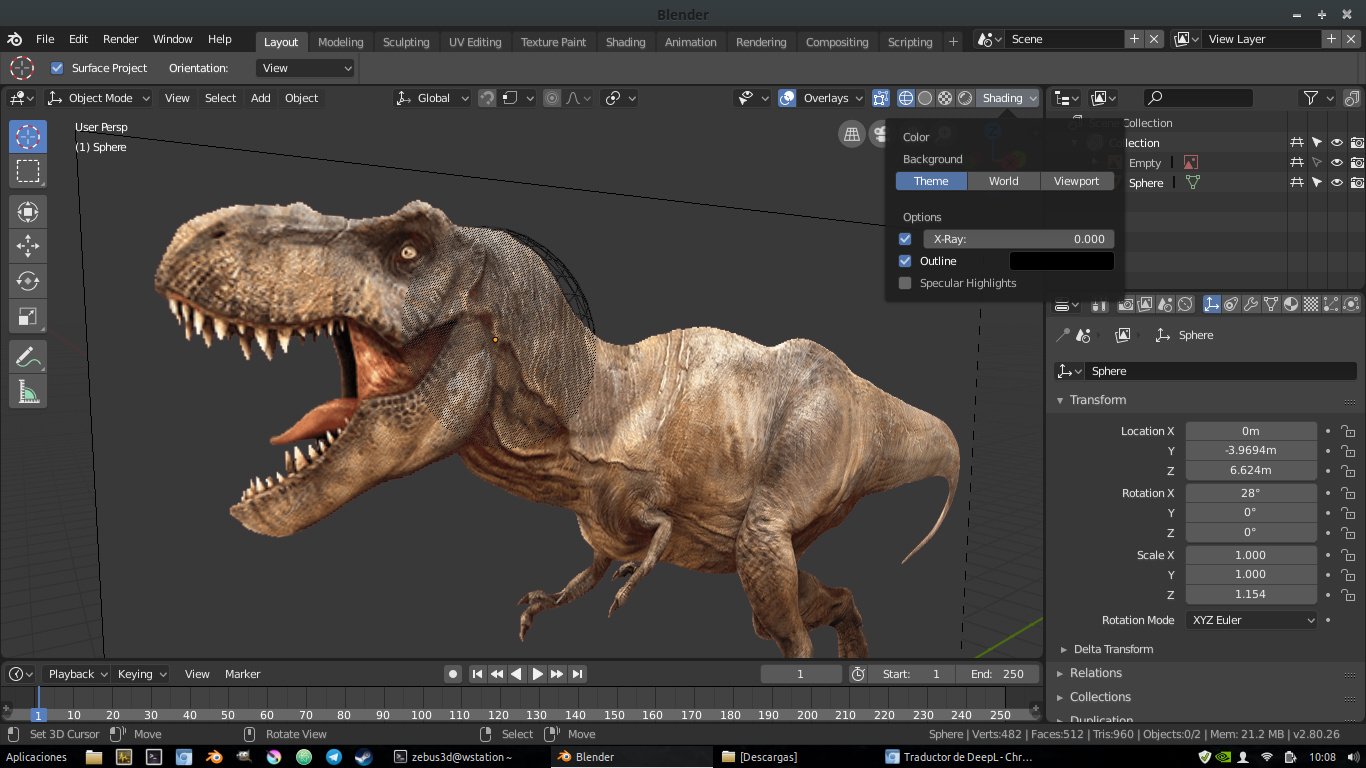Open the viewport Add menu

(261, 98)
